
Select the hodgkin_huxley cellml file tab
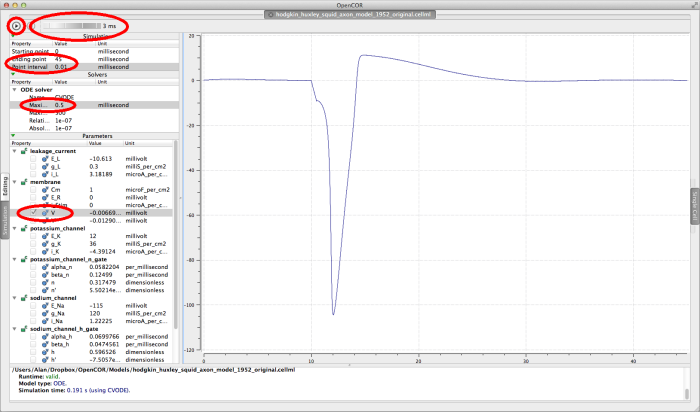coord(349,16)
